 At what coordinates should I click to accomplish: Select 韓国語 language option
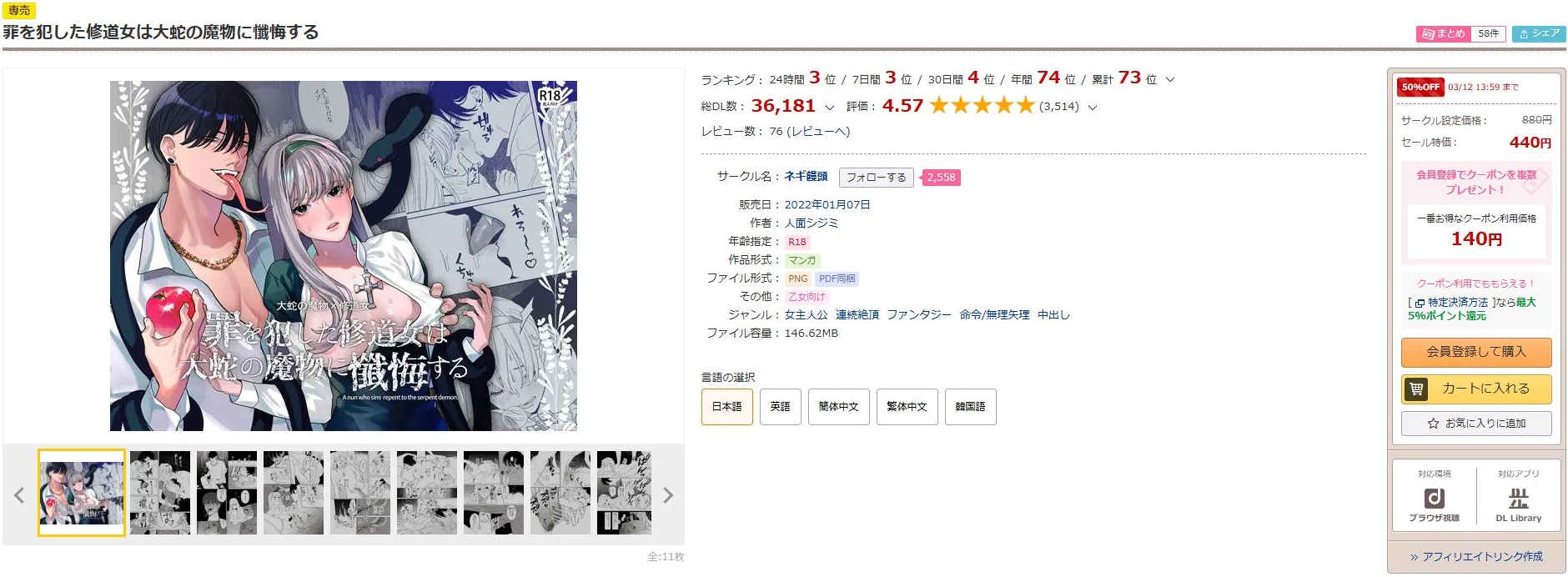970,407
